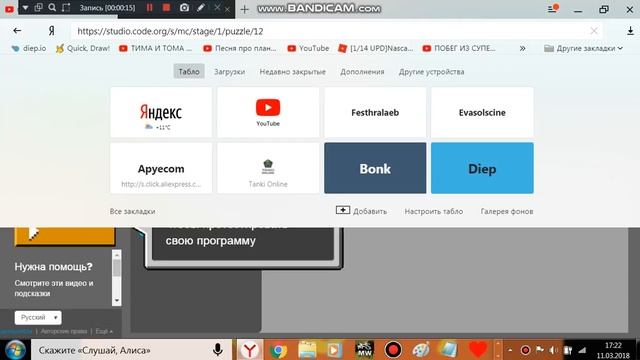The image size is (640, 360).
Task: Open File Explorer folder in taskbar
Action: coord(307,350)
